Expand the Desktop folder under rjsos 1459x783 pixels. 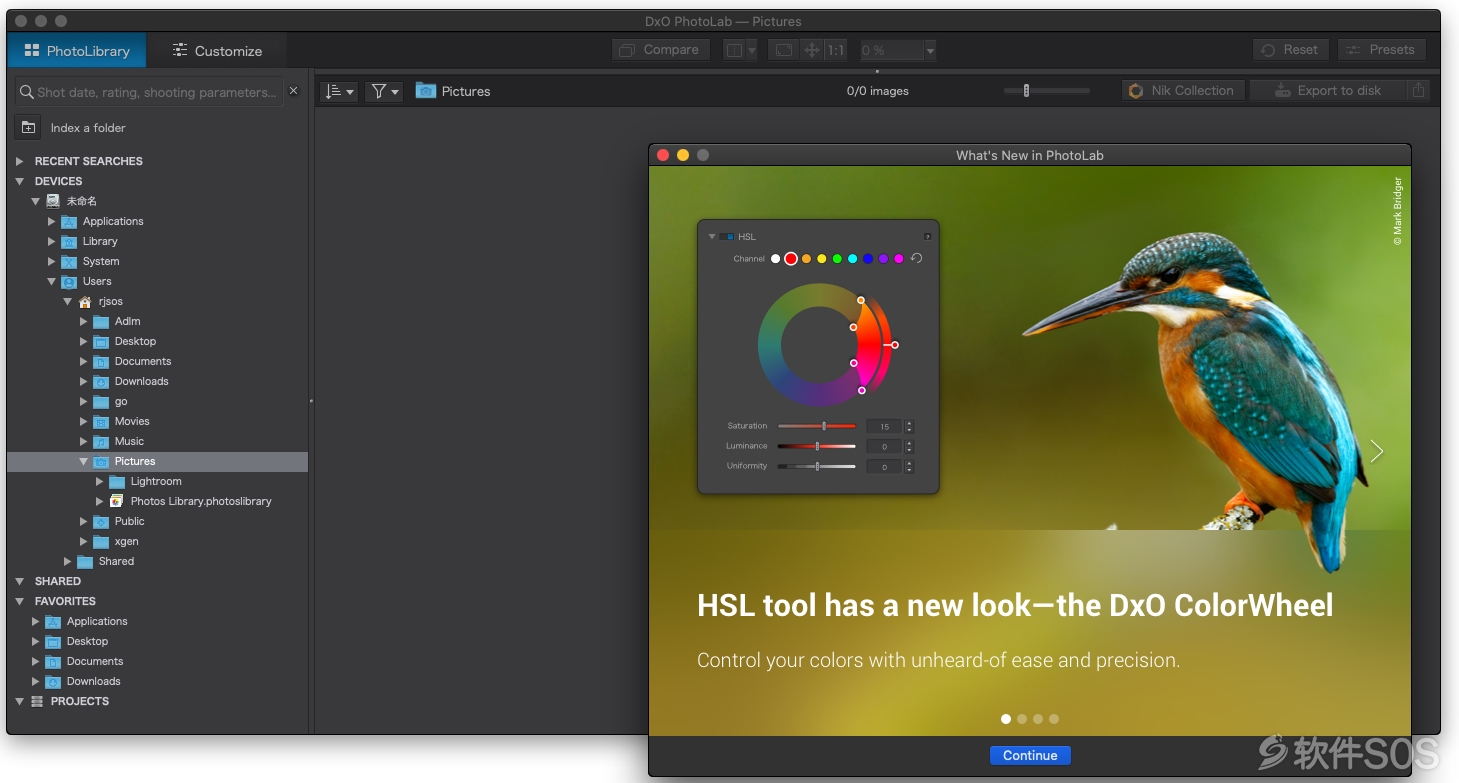[x=84, y=341]
